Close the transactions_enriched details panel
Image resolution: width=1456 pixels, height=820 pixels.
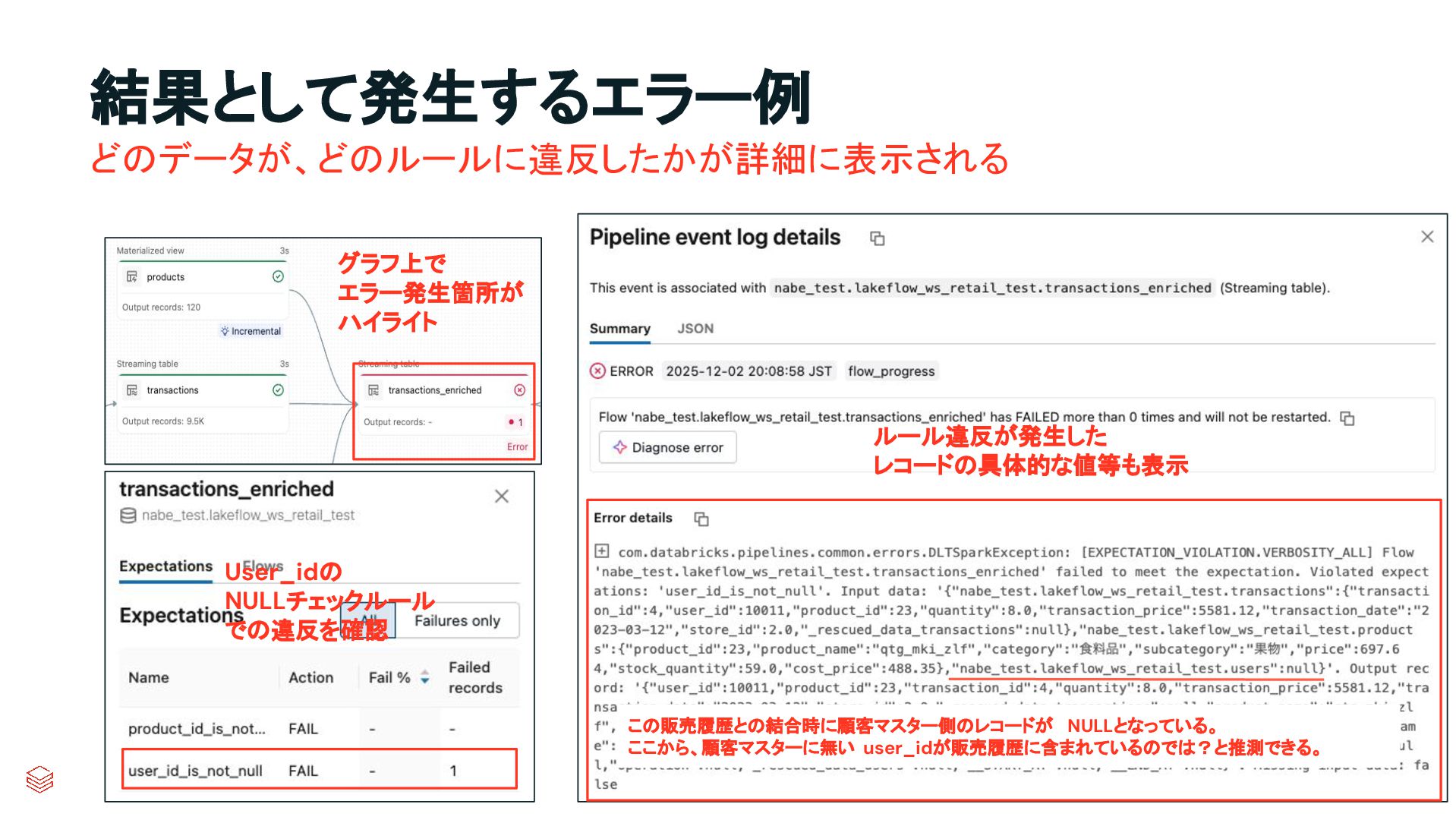click(502, 497)
